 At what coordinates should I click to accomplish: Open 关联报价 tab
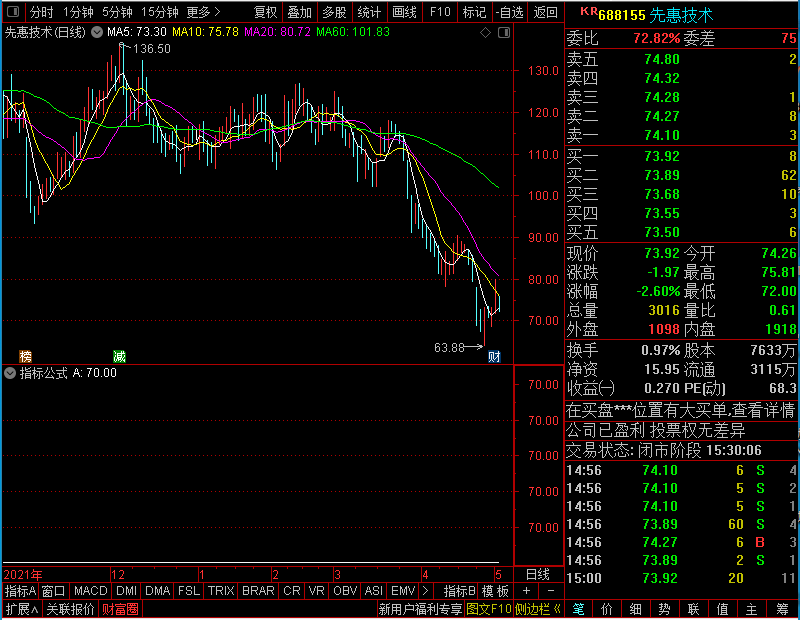[70, 609]
